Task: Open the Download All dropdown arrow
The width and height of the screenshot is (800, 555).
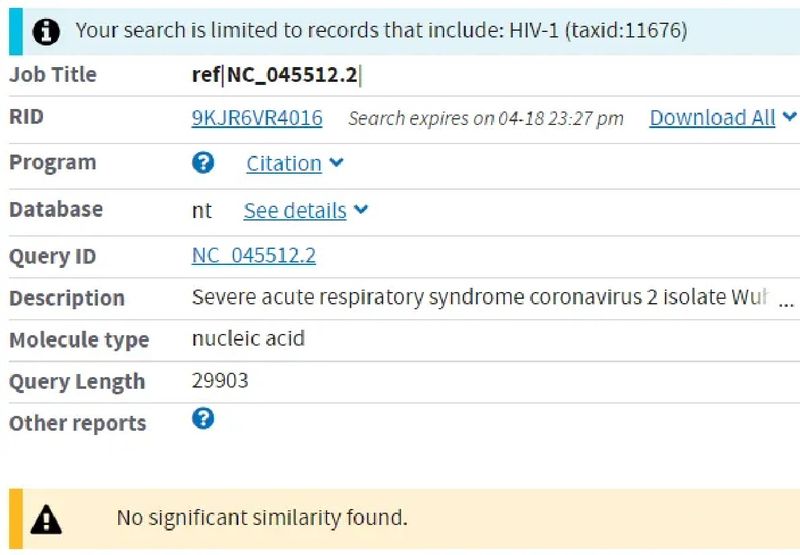Action: pos(789,116)
